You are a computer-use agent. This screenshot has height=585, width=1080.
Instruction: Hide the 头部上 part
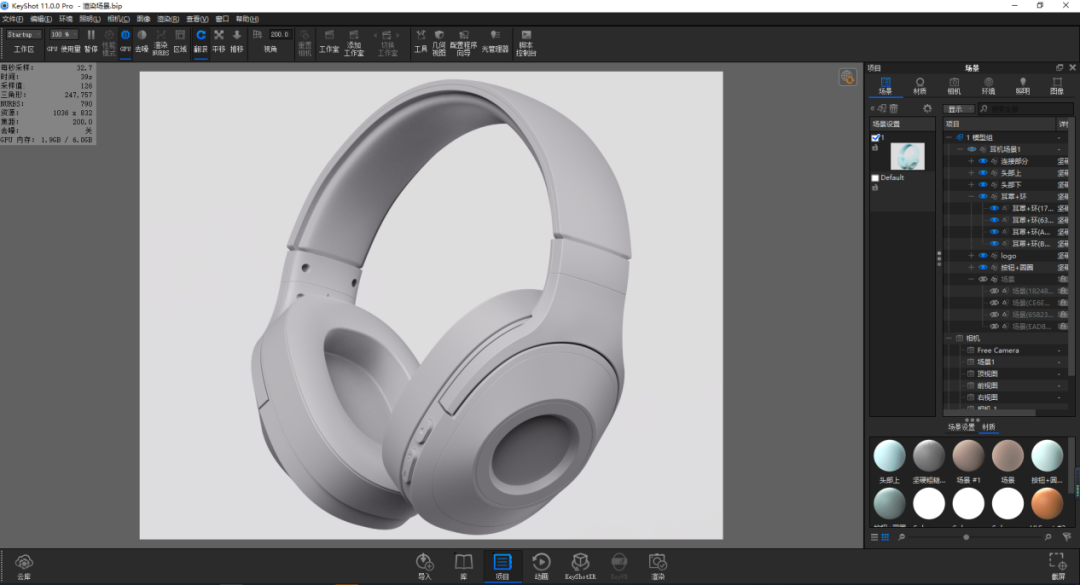pyautogui.click(x=983, y=173)
